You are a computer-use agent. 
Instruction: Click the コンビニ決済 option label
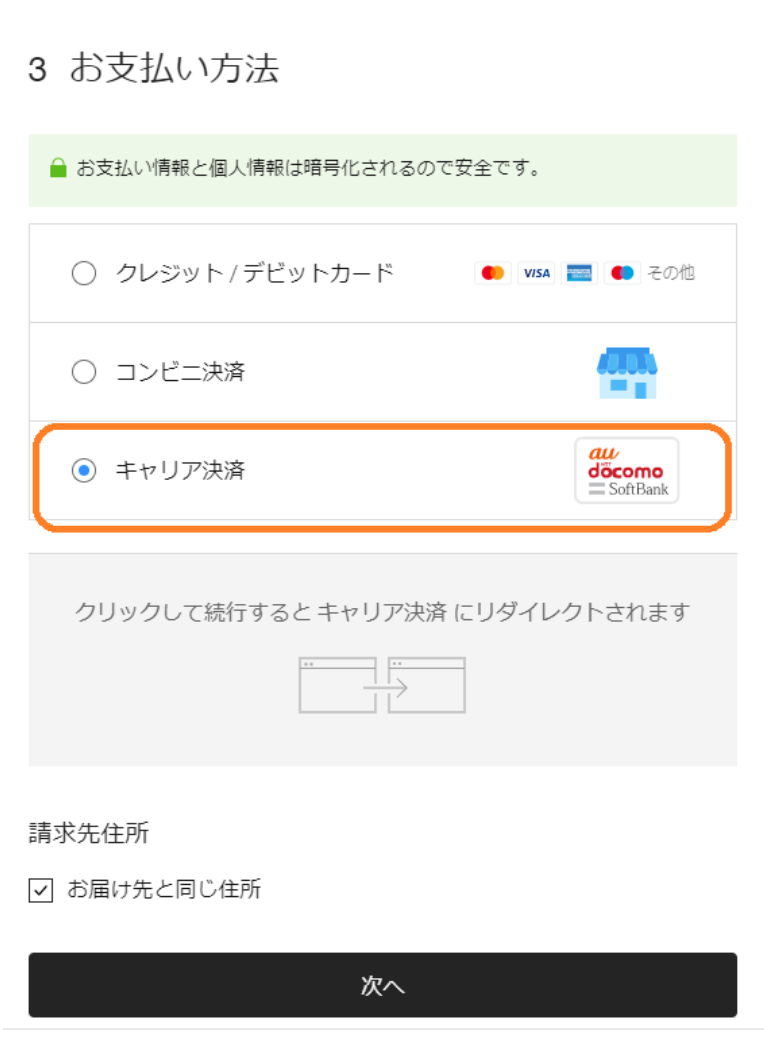tap(180, 372)
